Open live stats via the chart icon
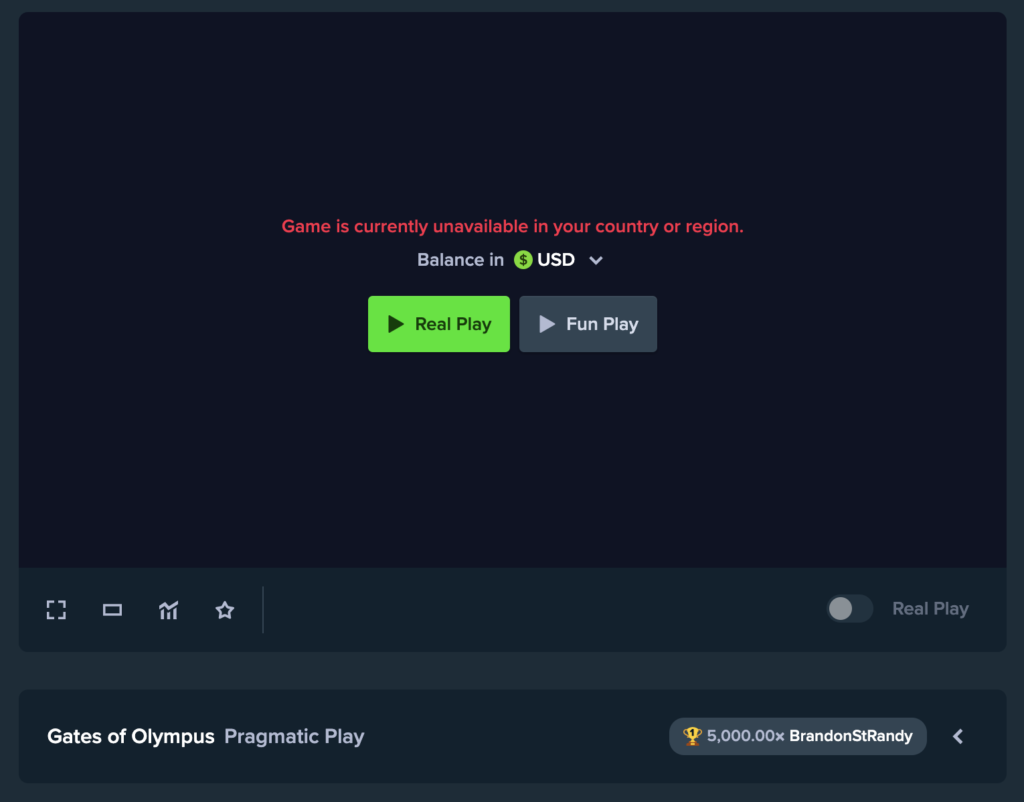1024x802 pixels. coord(168,610)
